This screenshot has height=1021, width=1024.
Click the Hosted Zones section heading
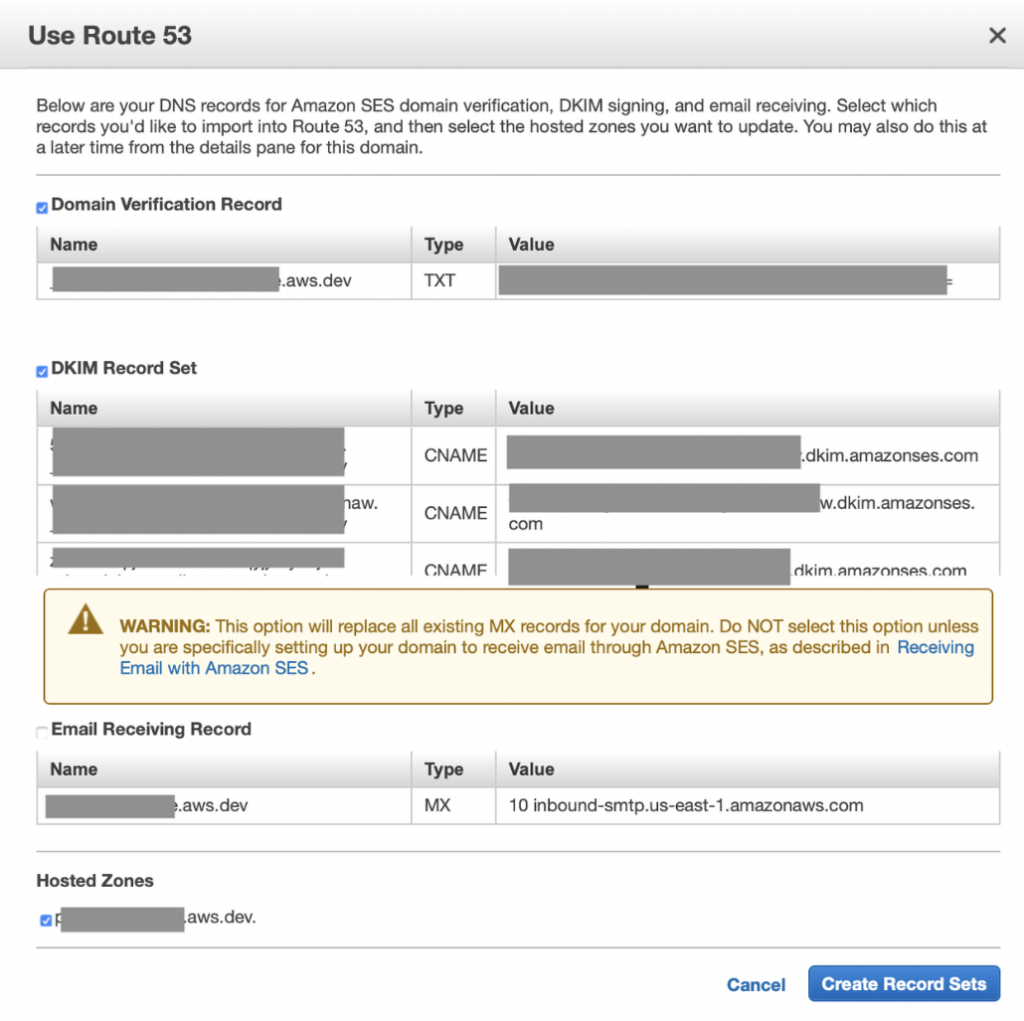coord(95,881)
